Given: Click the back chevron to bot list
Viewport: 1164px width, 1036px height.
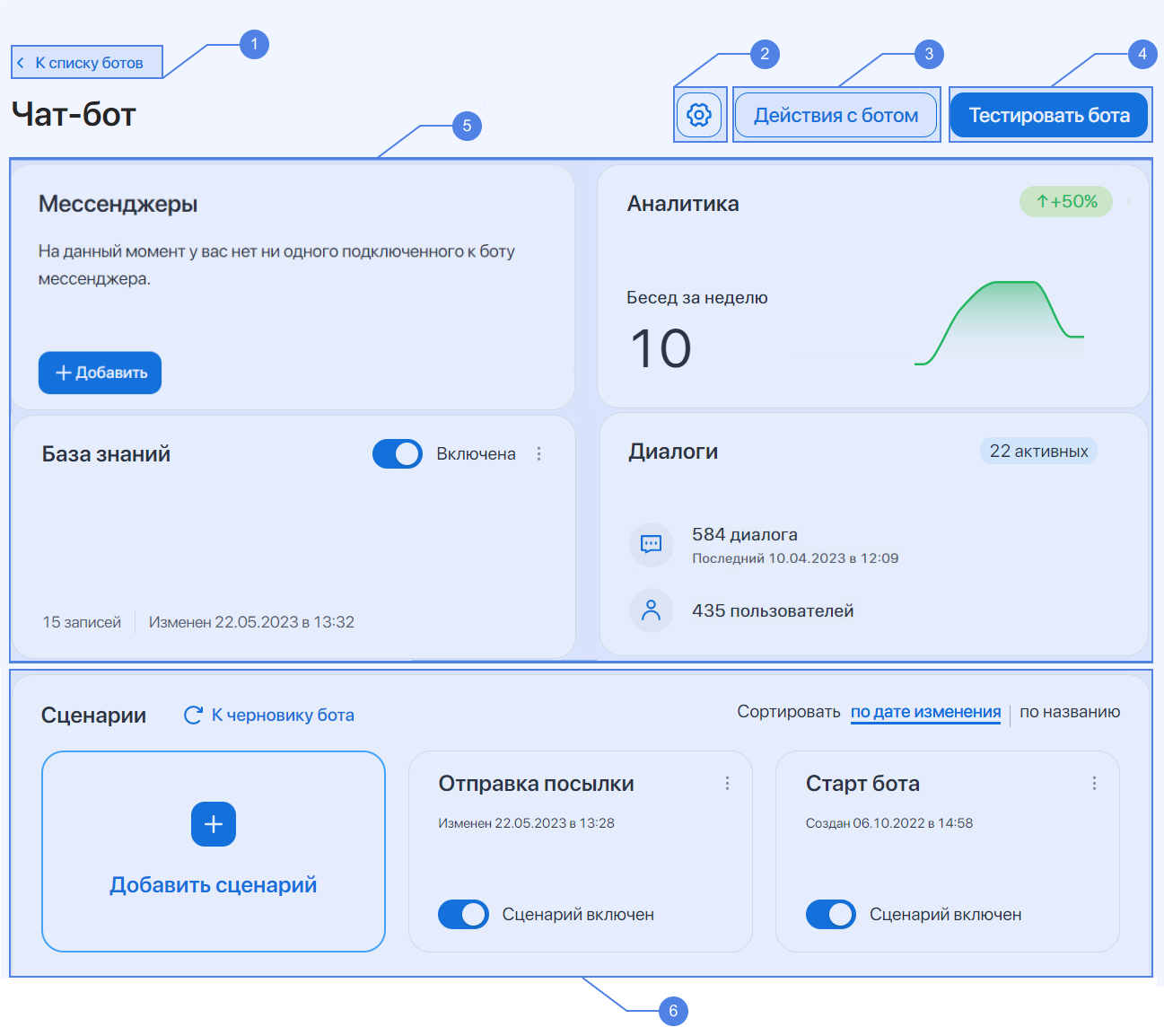Looking at the screenshot, I should pos(21,63).
